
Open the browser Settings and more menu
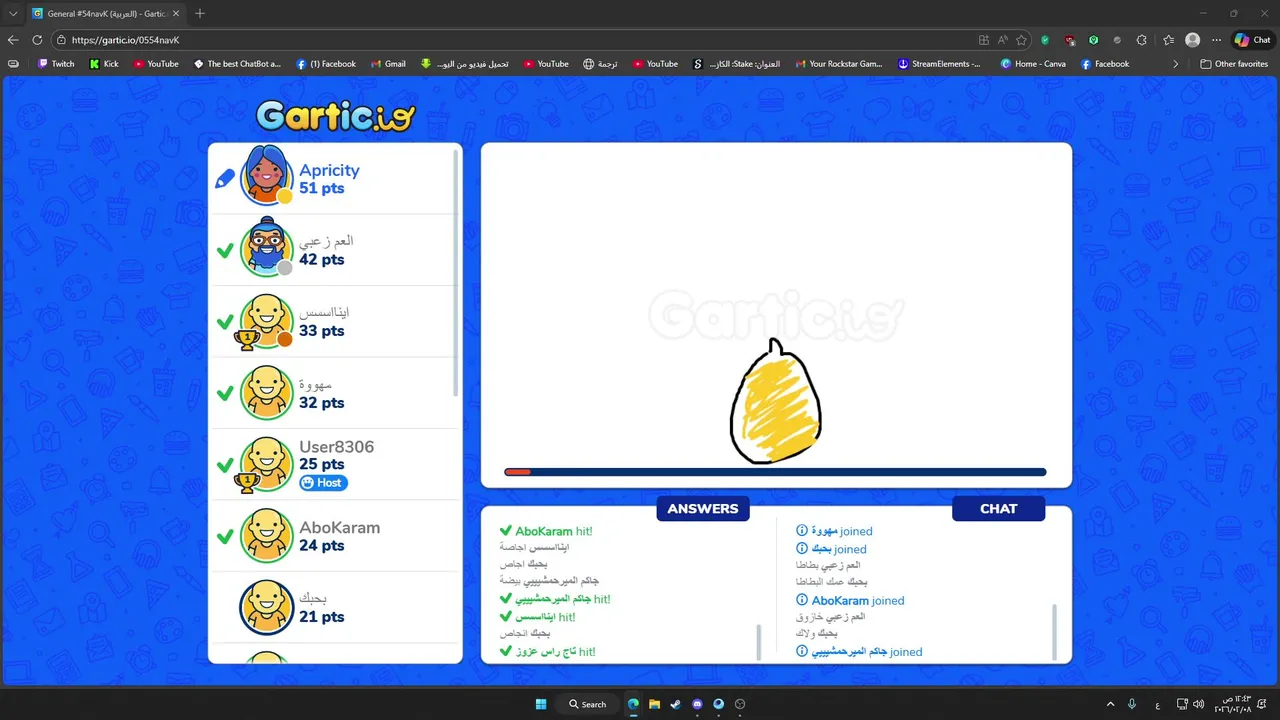pyautogui.click(x=1216, y=40)
